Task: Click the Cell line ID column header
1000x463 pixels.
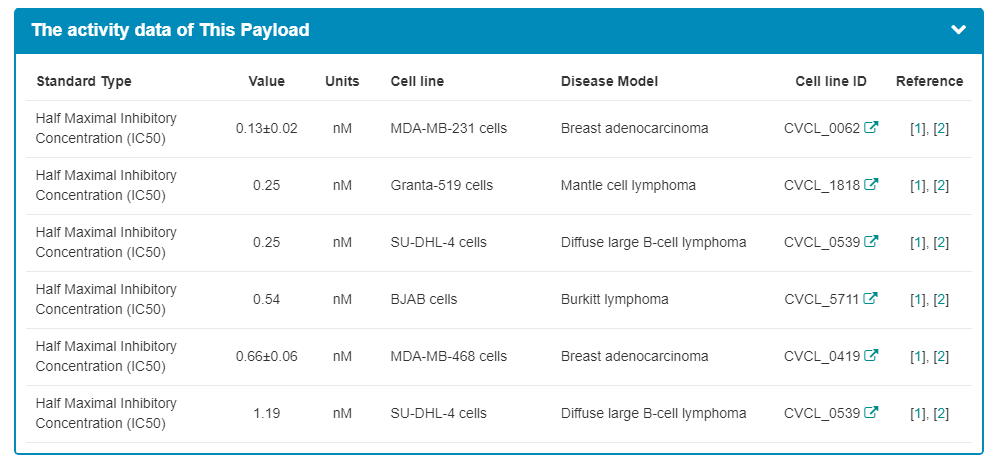Action: (831, 81)
